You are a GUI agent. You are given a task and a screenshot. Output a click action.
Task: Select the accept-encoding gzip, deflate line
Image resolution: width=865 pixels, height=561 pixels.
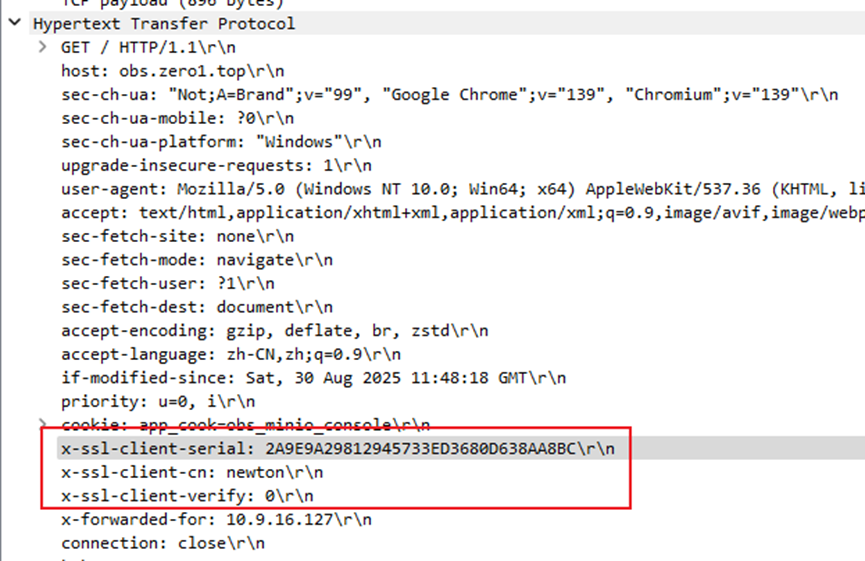275,331
